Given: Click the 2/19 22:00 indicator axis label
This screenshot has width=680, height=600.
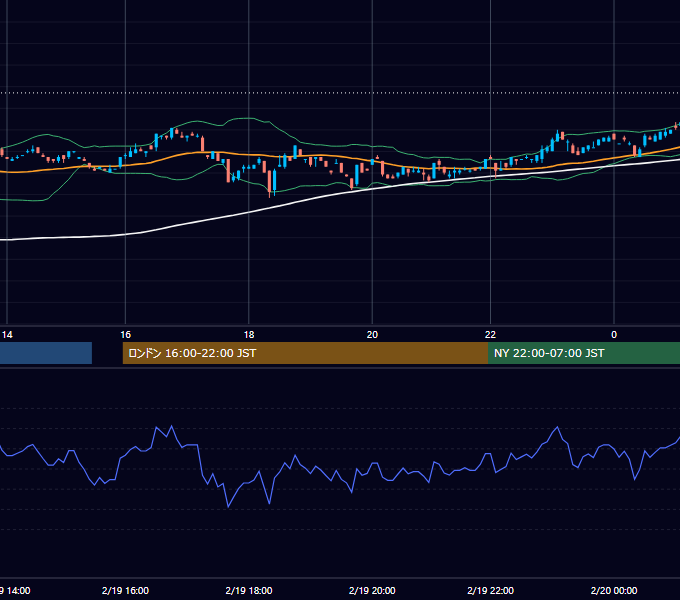Looking at the screenshot, I should click(x=490, y=590).
